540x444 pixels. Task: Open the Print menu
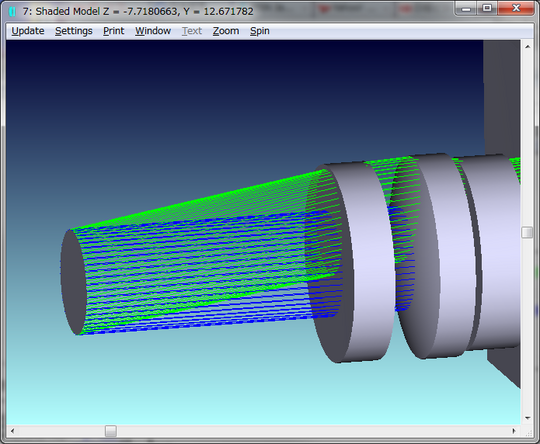pos(113,31)
